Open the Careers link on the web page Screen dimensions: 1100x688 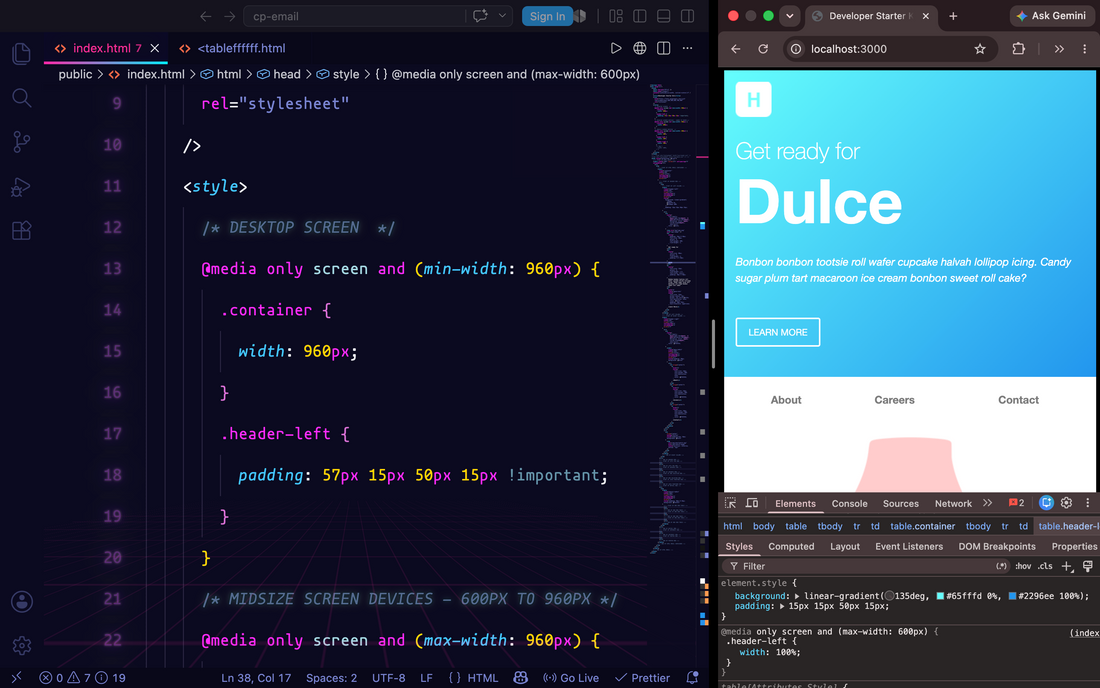[894, 400]
